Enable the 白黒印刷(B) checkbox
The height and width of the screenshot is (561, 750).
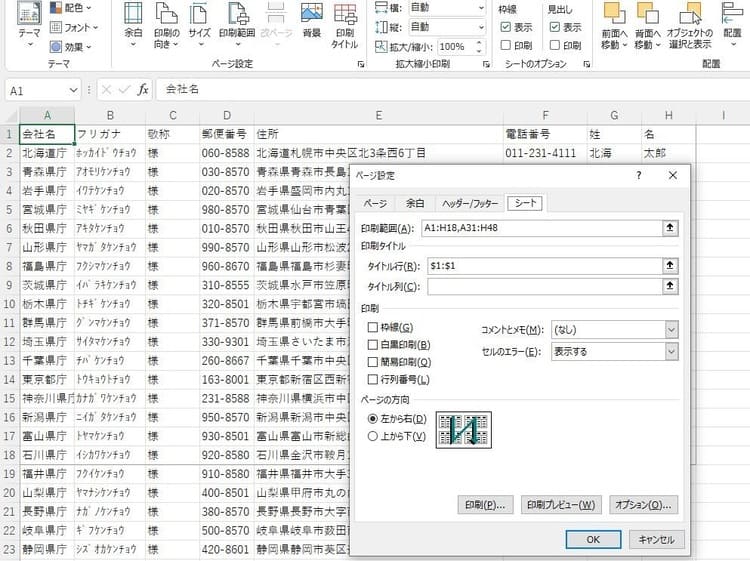[x=373, y=345]
